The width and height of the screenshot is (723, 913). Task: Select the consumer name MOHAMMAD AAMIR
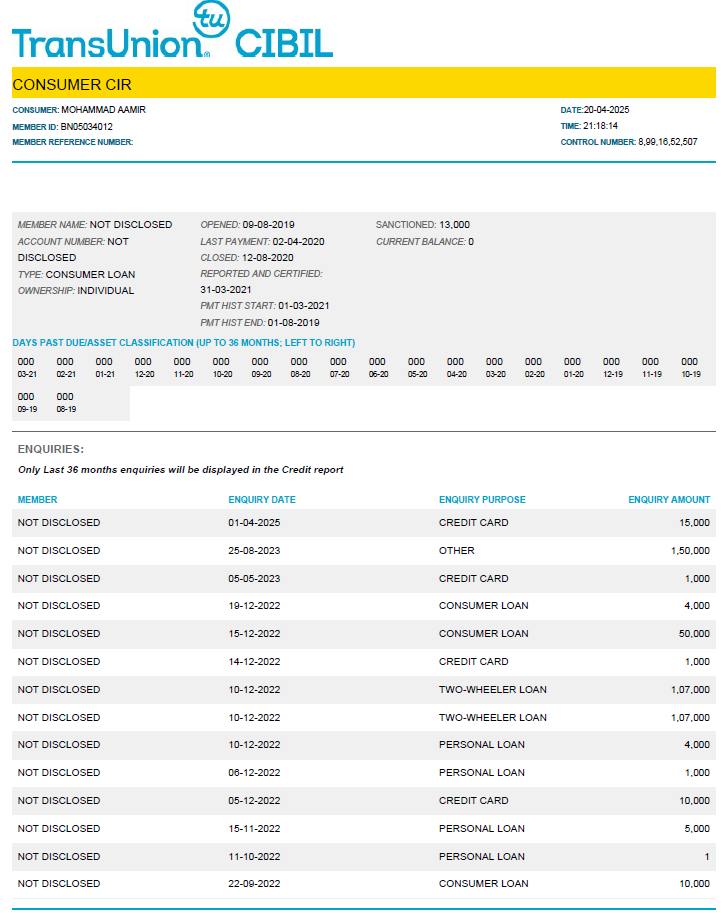pos(104,109)
